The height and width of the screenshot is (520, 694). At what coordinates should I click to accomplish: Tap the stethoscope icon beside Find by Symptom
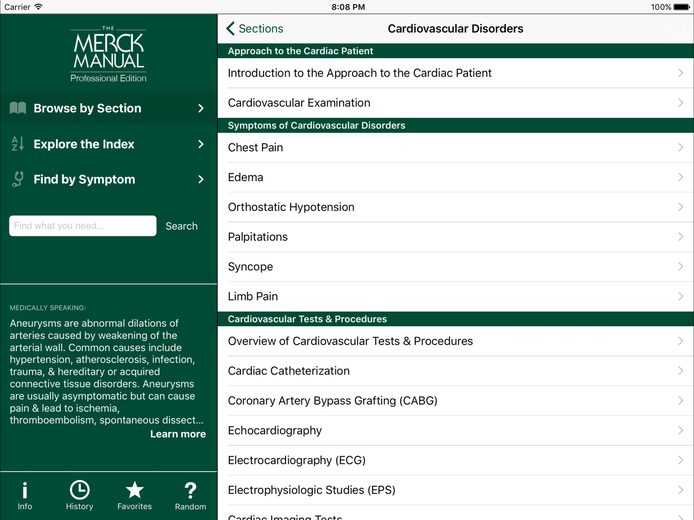pos(18,179)
